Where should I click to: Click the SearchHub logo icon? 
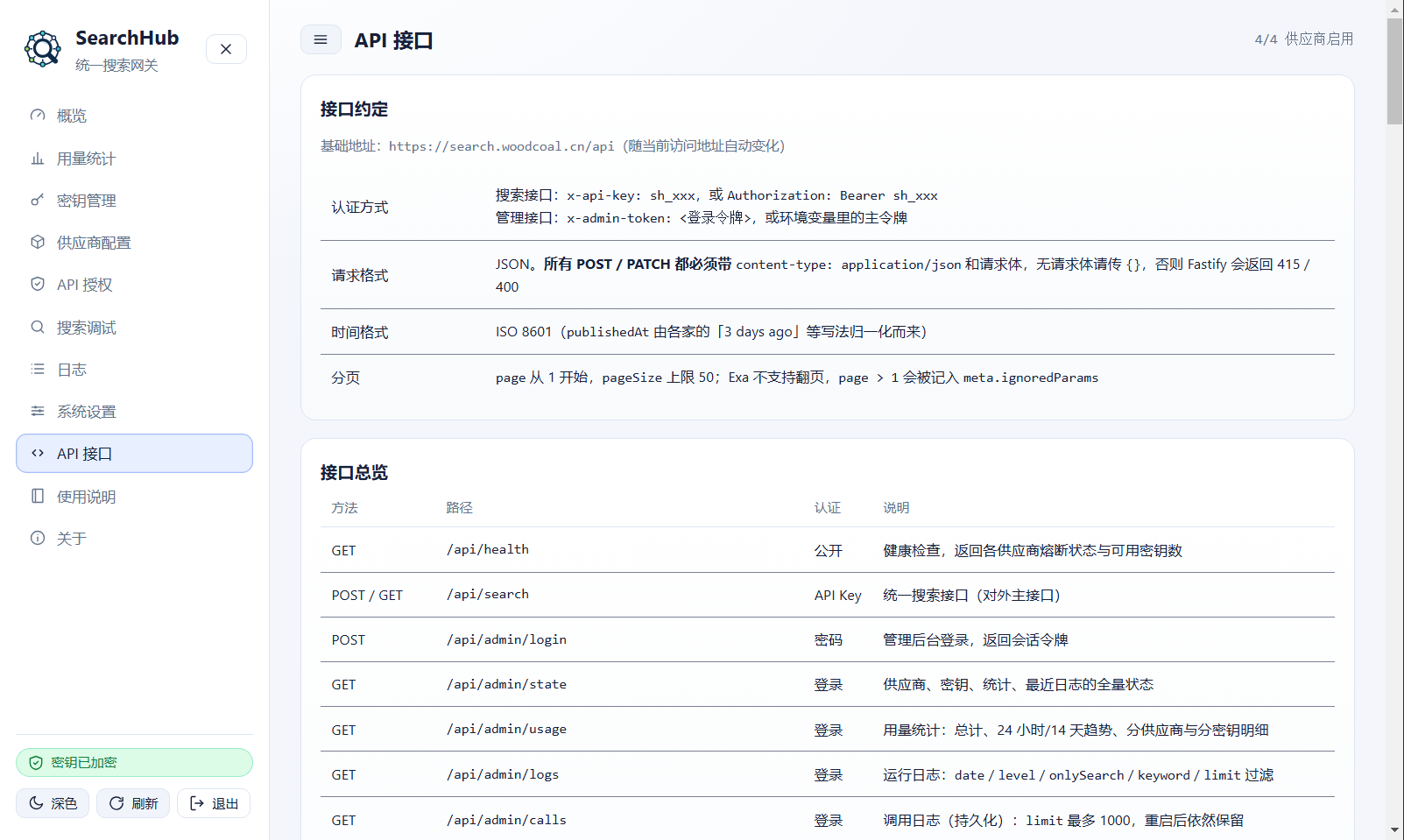(x=42, y=49)
